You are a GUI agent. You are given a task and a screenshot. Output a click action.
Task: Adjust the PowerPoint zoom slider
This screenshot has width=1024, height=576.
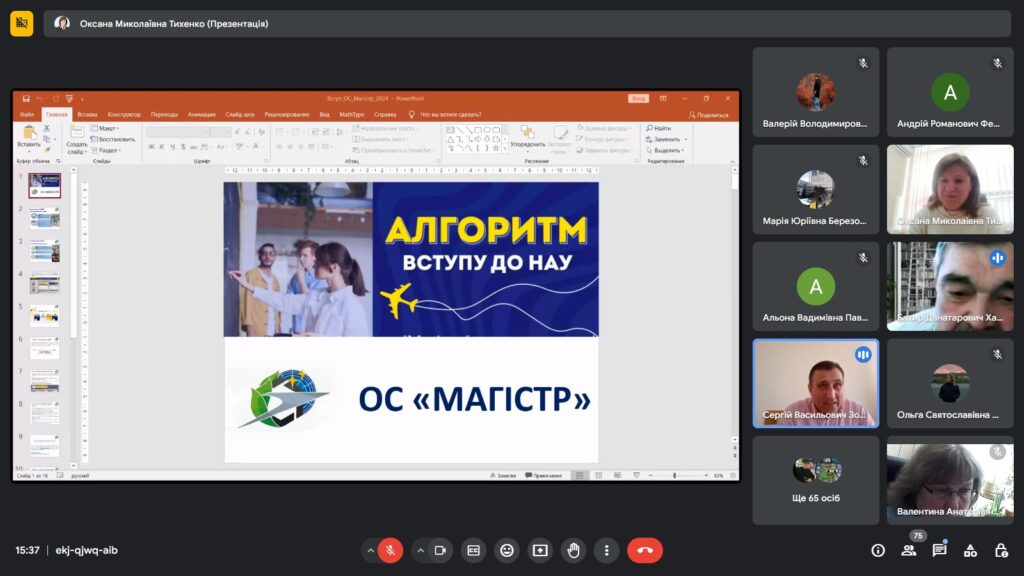(x=674, y=475)
